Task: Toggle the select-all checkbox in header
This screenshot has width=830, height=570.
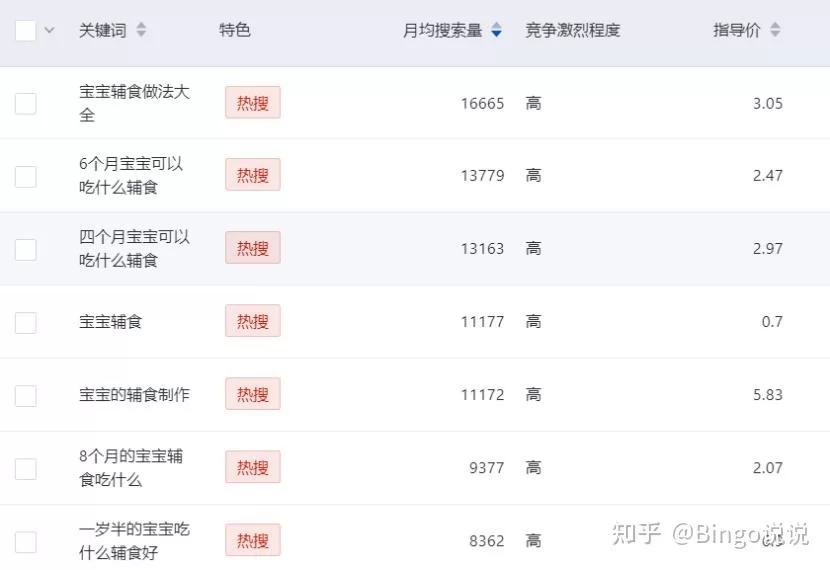Action: click(x=25, y=30)
